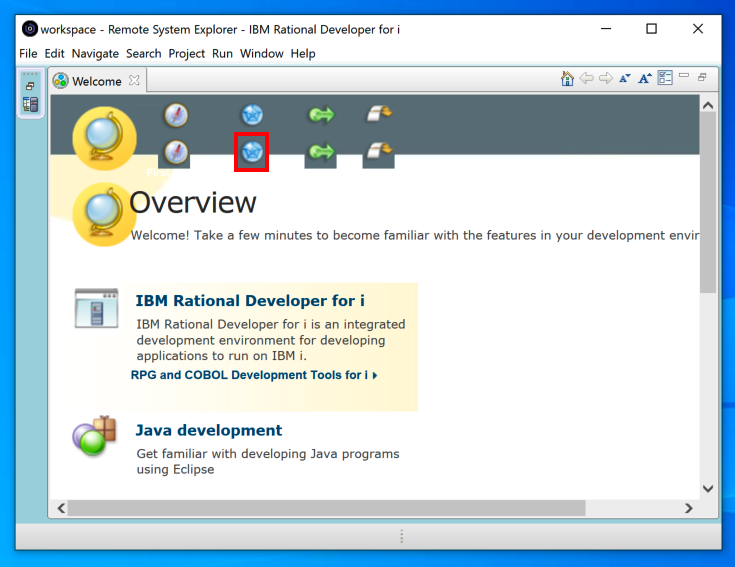Screen dimensions: 735x567
Task: Click the Home icon in Welcome toolbar
Action: (x=567, y=79)
